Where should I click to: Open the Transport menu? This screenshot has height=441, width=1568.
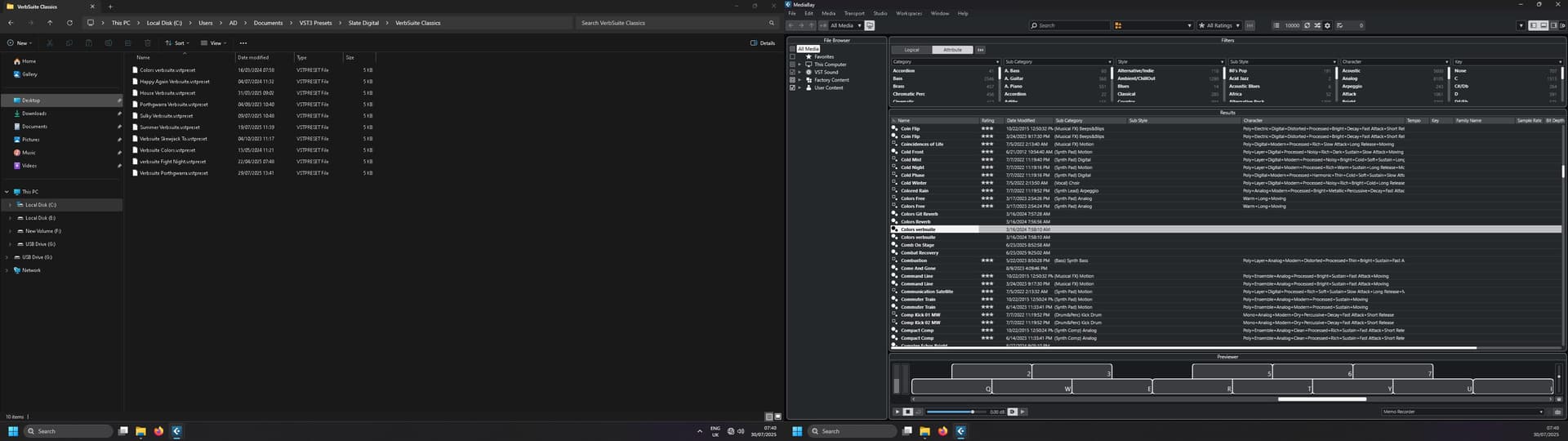854,13
